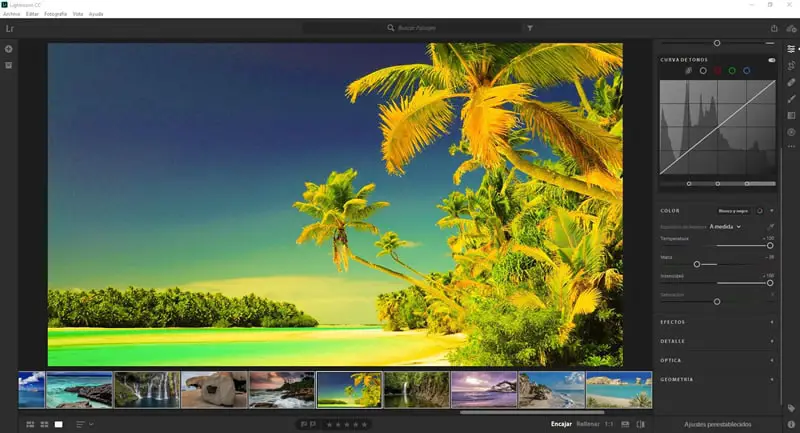Screen dimensions: 800x433
Task: Select the Brush adjustment tool
Action: 791,99
